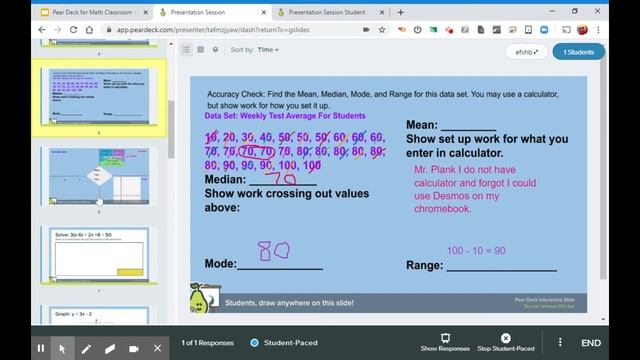Go forward in browser history
Screen dimensions: 640x360
(x=58, y=30)
